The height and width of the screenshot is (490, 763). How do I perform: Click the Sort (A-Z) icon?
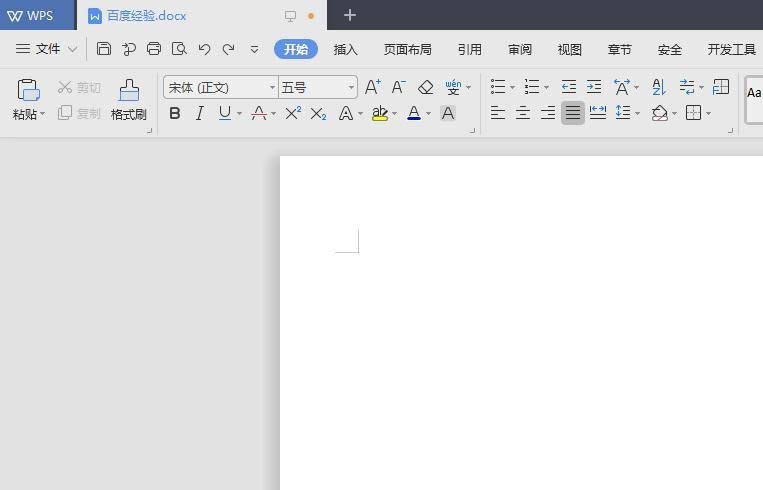pos(659,87)
